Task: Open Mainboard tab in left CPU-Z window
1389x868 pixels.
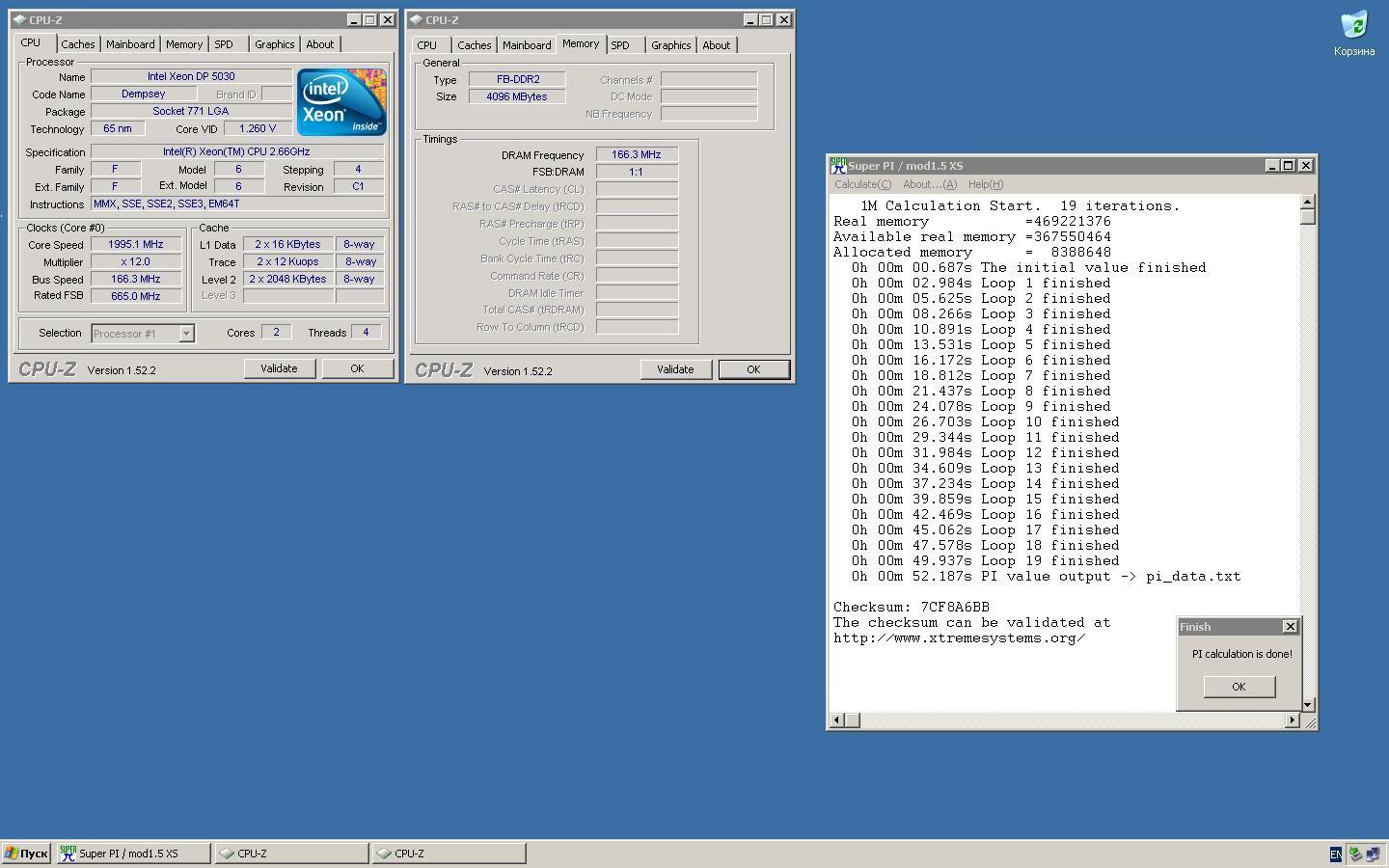Action: pyautogui.click(x=130, y=44)
